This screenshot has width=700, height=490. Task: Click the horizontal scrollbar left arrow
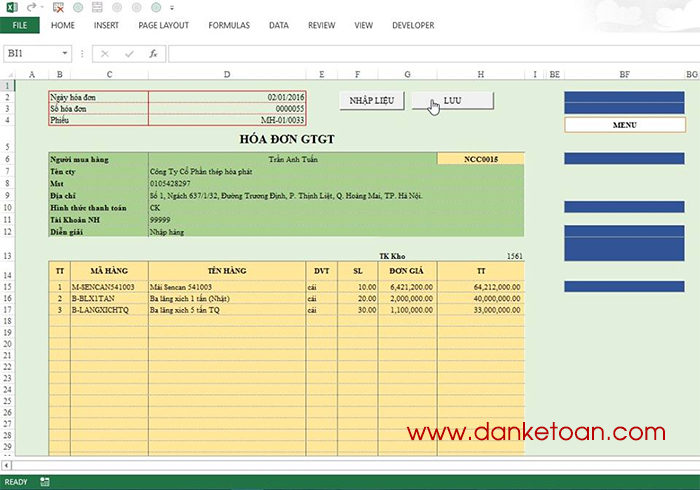point(6,465)
